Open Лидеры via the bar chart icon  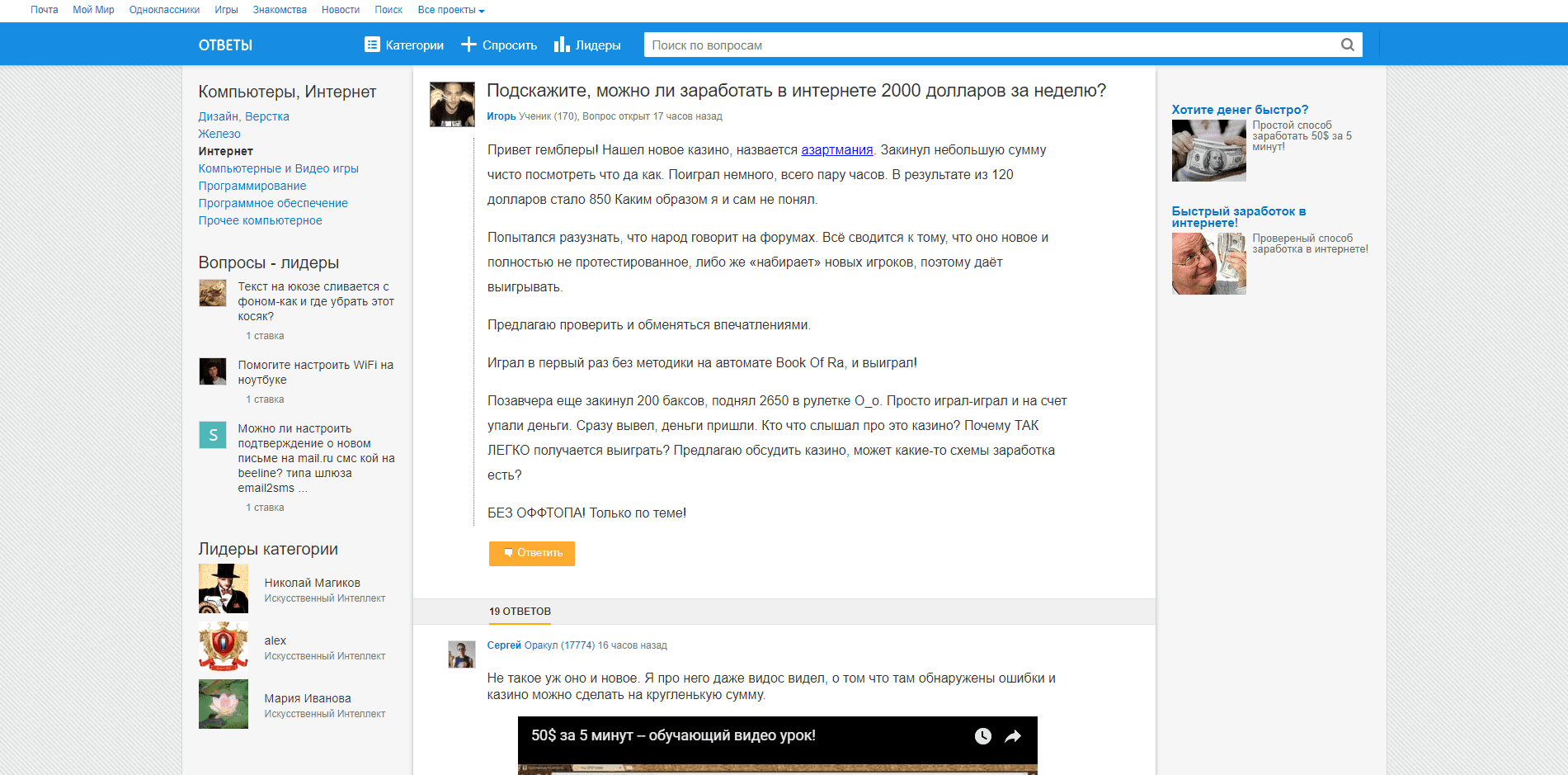pos(563,45)
